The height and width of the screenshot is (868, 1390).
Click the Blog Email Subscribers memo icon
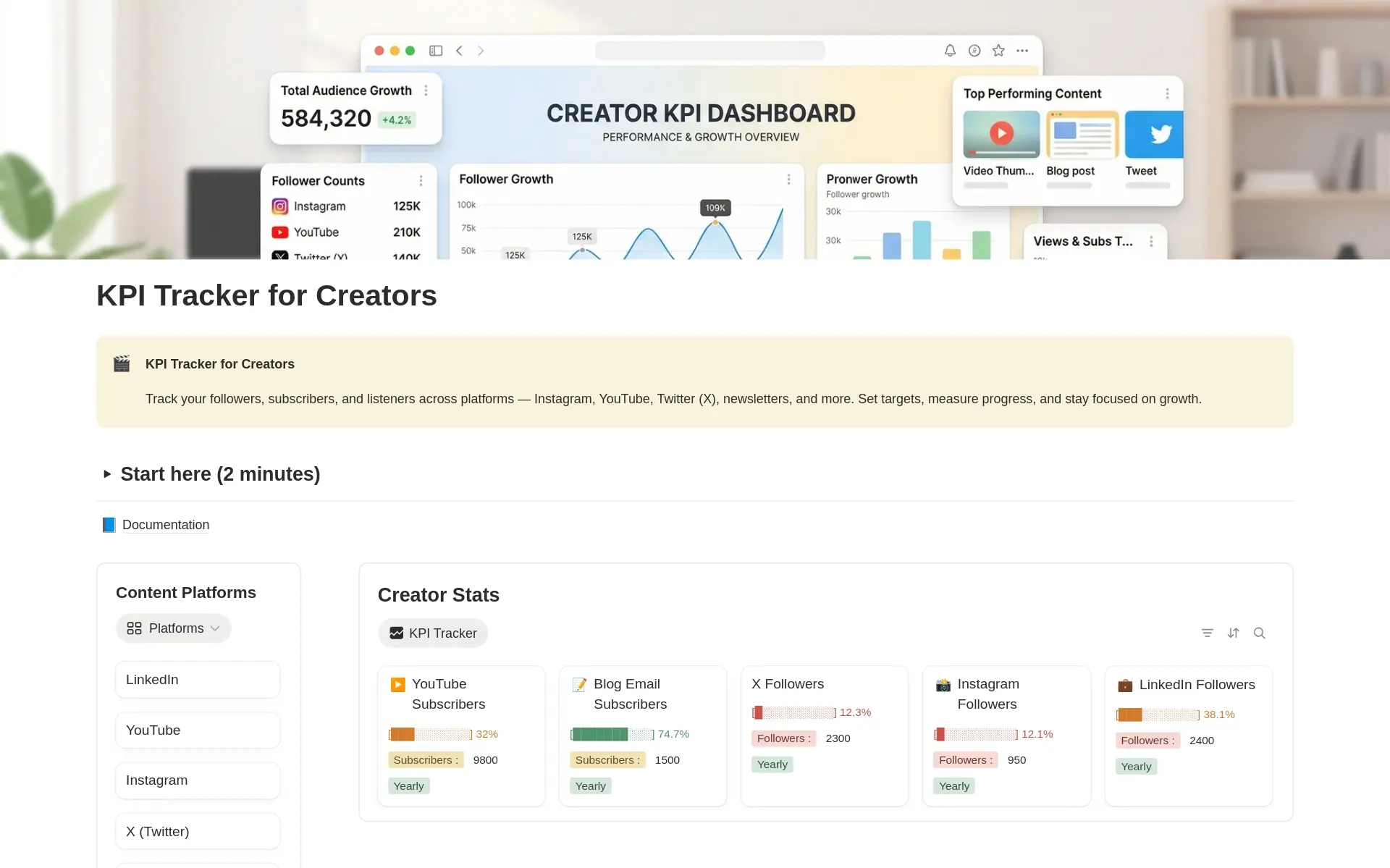[x=579, y=684]
